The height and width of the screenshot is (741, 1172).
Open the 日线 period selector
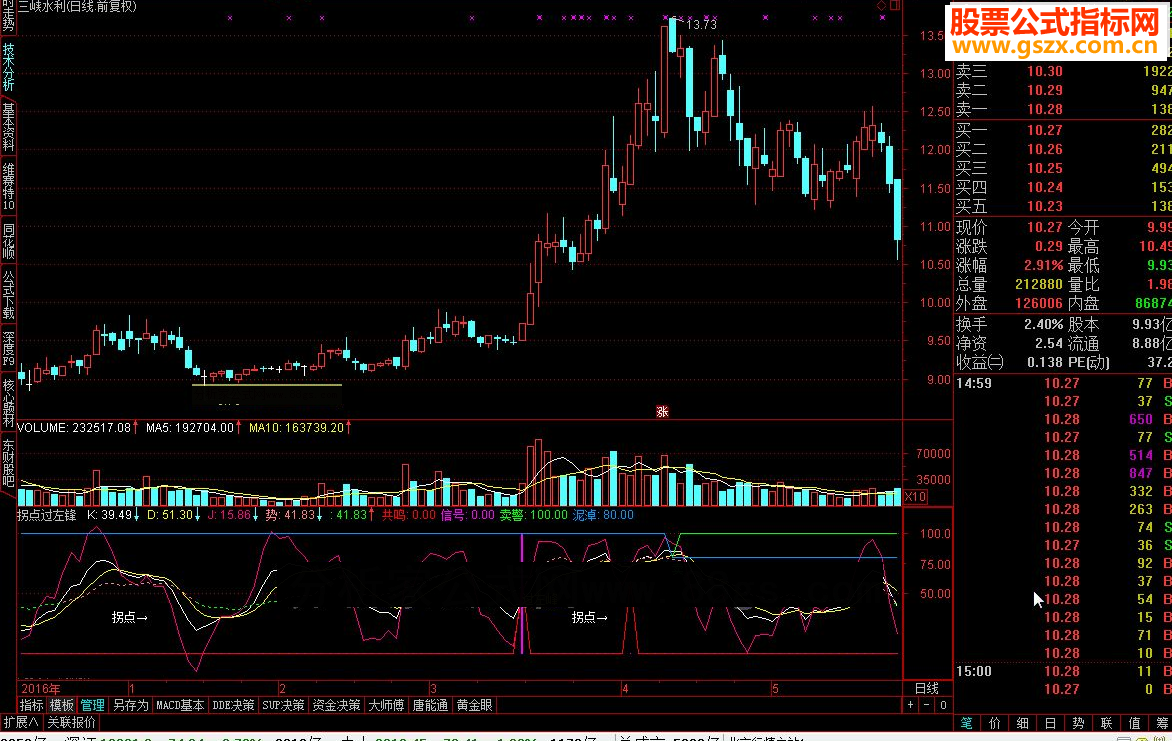tap(927, 689)
